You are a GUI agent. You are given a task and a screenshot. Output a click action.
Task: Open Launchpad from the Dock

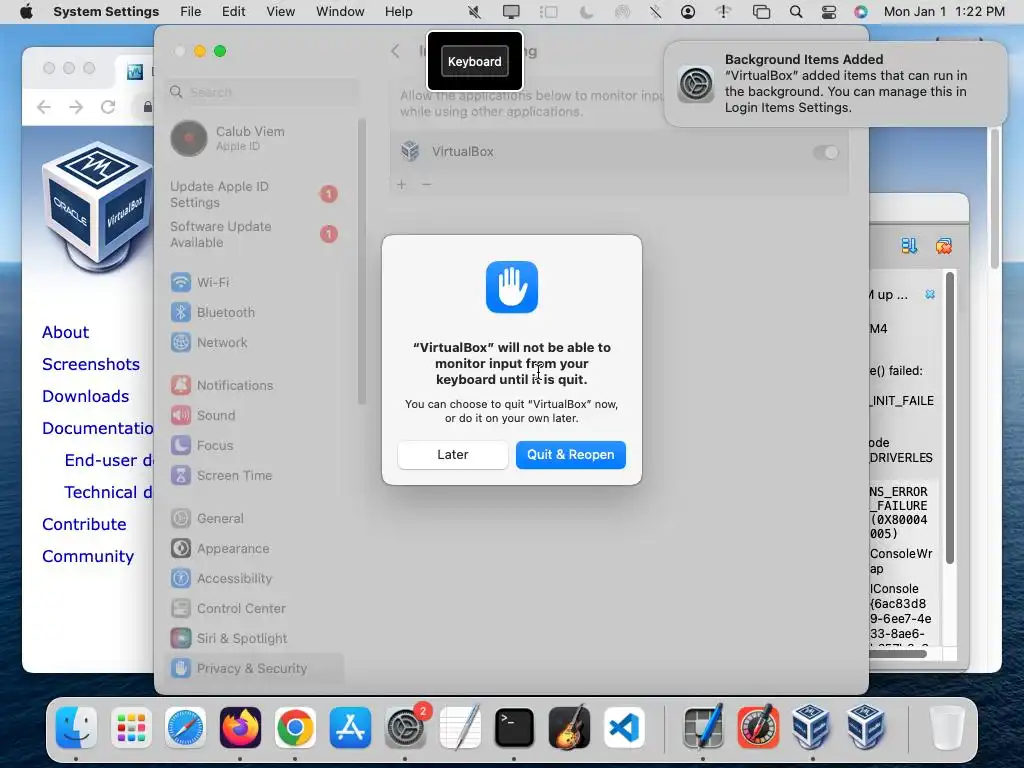point(131,727)
